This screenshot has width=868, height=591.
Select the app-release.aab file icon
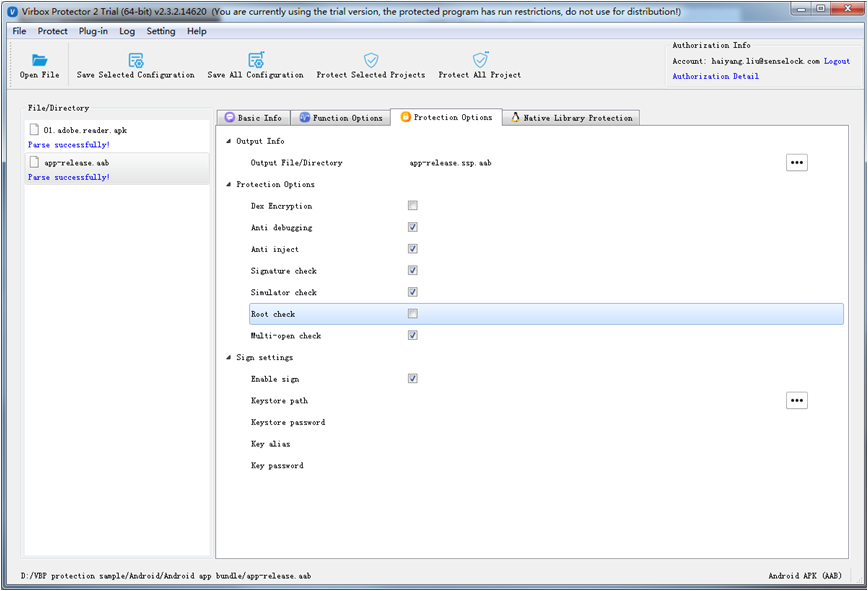(34, 162)
